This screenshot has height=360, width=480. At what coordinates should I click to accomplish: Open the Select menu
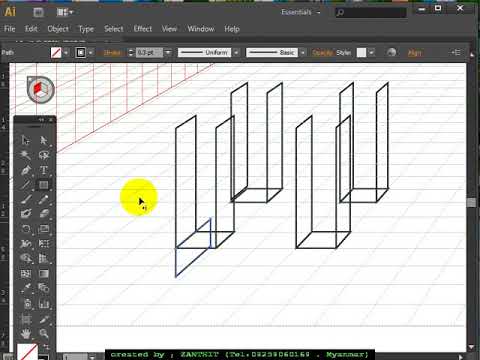114,29
